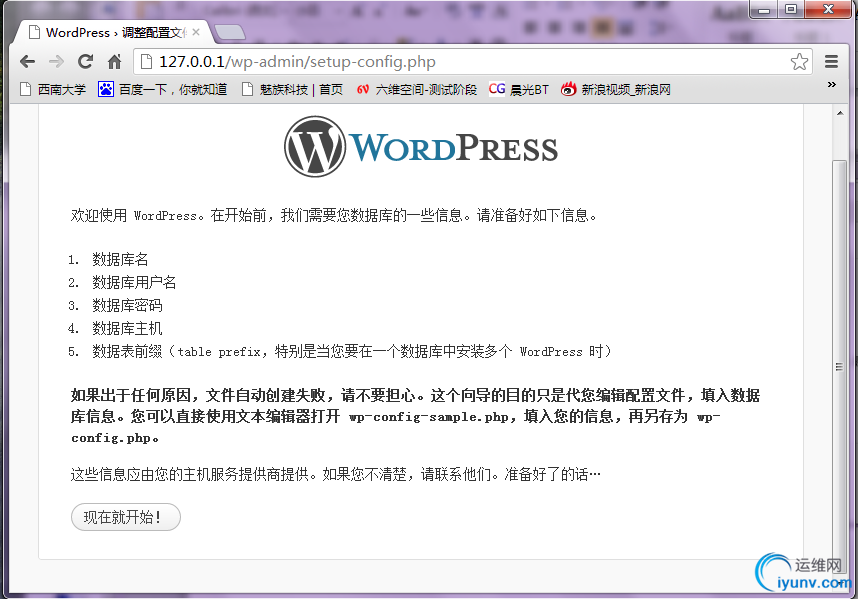Screen dimensions: 858x599
Task: Click the list item 数据库主机
Action: pos(127,328)
